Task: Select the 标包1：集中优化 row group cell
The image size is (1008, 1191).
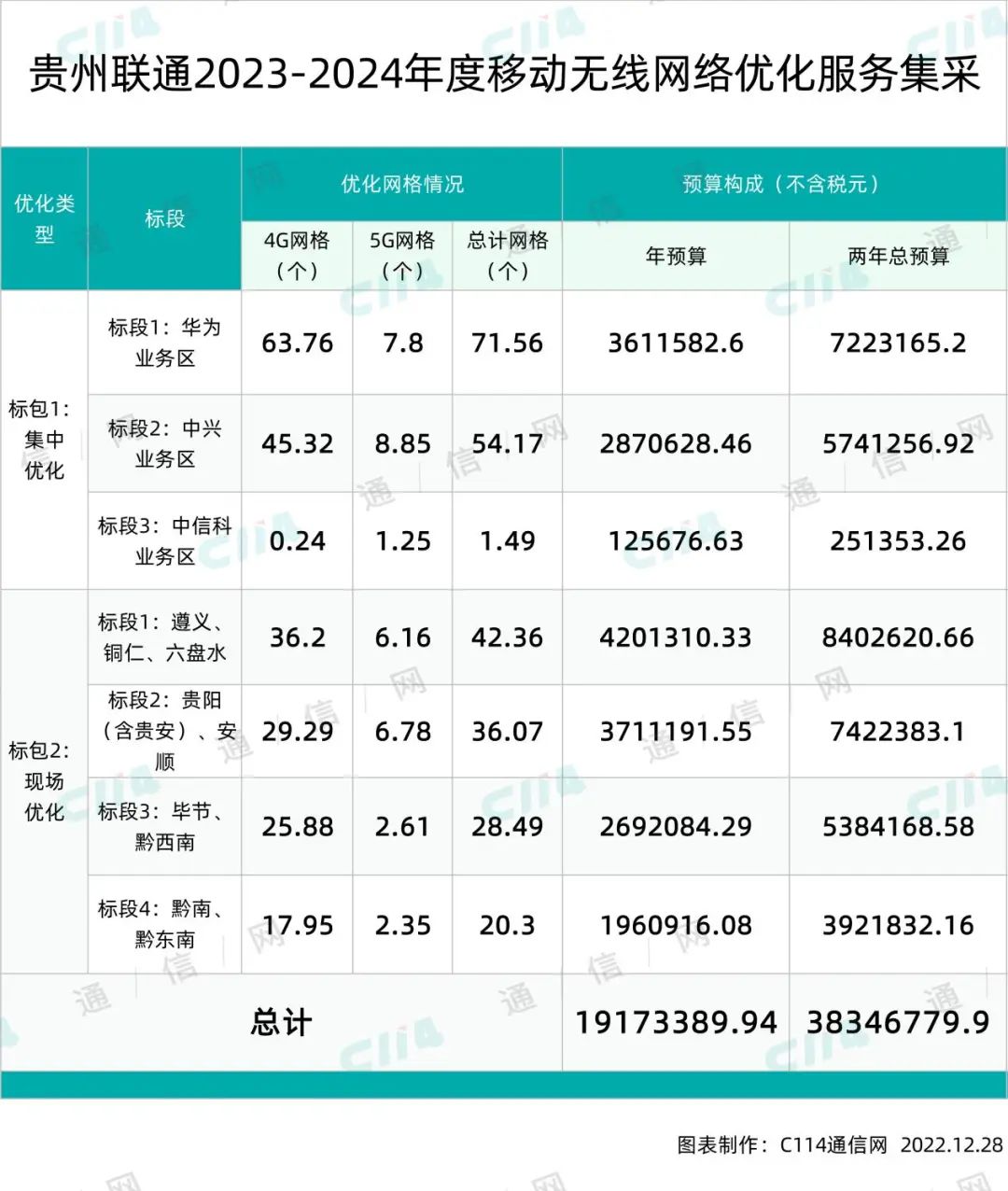Action: 44,440
